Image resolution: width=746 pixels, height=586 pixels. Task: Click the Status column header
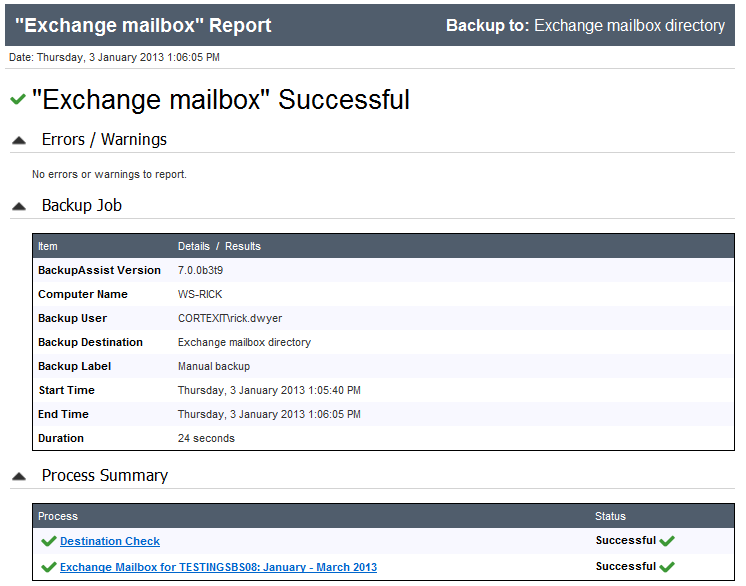610,516
